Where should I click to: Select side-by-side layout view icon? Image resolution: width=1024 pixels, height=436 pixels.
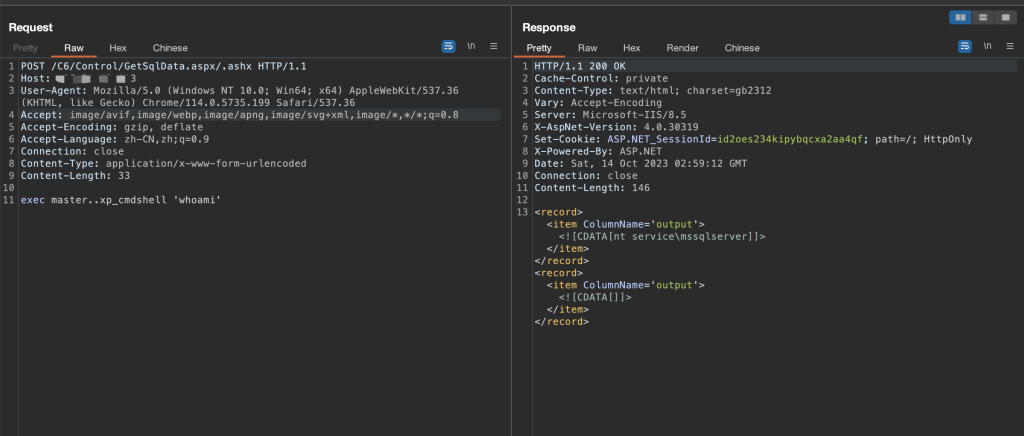coord(960,18)
